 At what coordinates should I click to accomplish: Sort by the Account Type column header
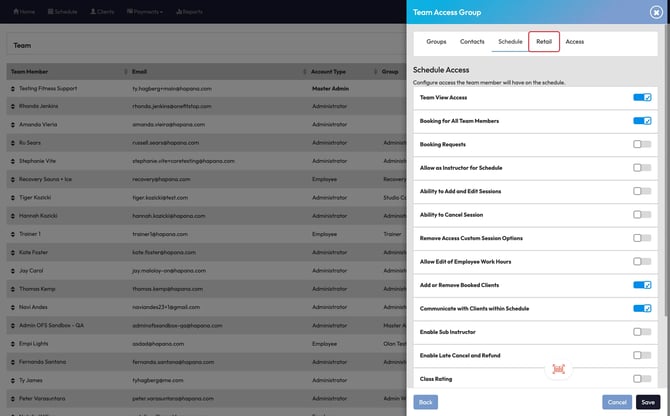click(329, 72)
